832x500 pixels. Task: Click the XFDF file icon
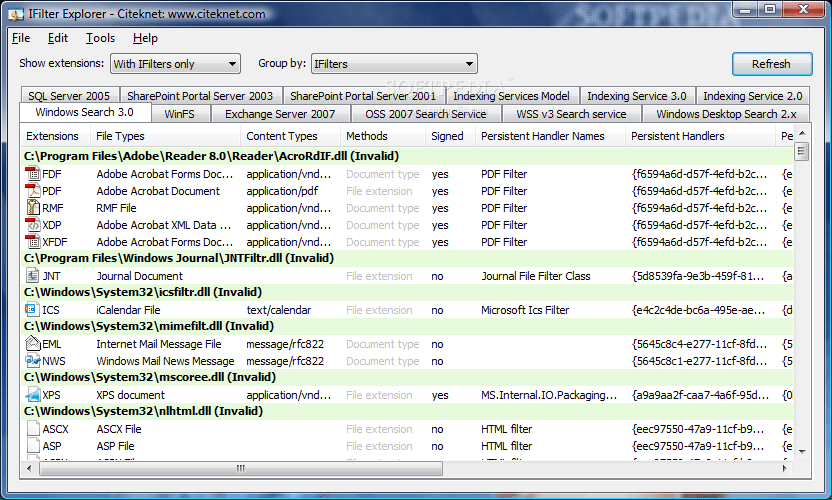coord(33,242)
